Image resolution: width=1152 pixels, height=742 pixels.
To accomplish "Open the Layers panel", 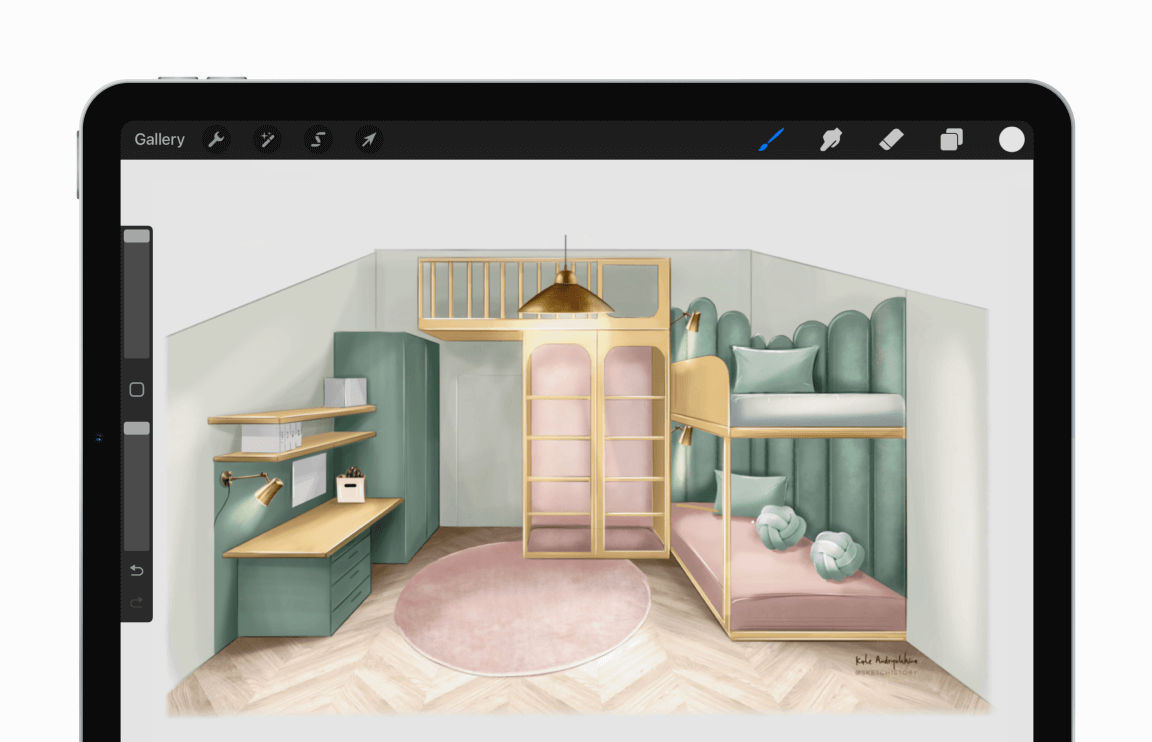I will (x=951, y=140).
